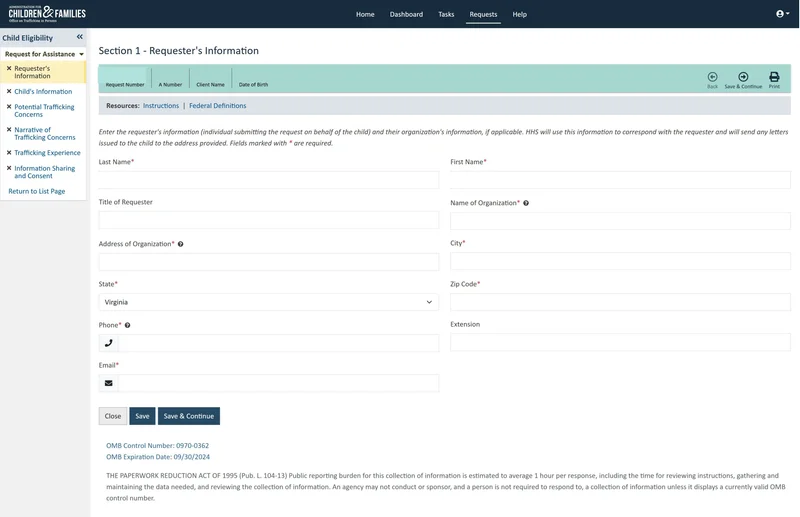Open the Tasks menu item
Viewport: 800px width, 517px height.
tap(446, 14)
